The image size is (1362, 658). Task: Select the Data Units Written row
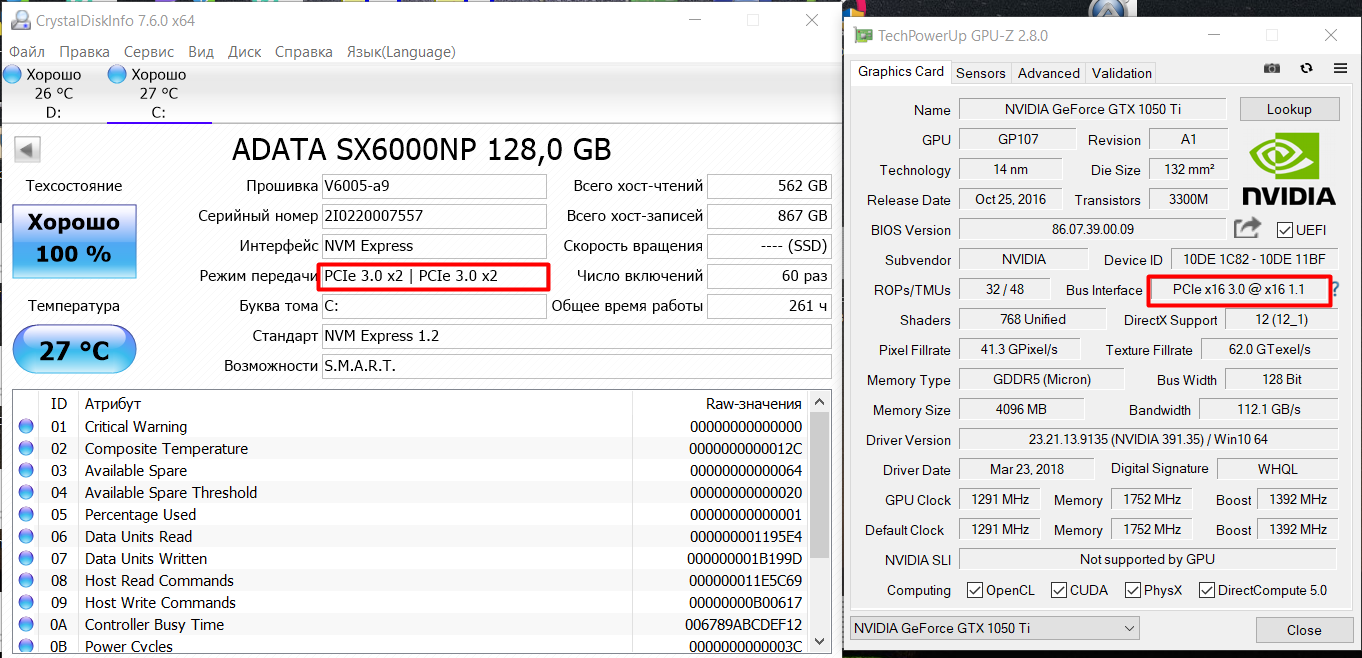pyautogui.click(x=410, y=559)
